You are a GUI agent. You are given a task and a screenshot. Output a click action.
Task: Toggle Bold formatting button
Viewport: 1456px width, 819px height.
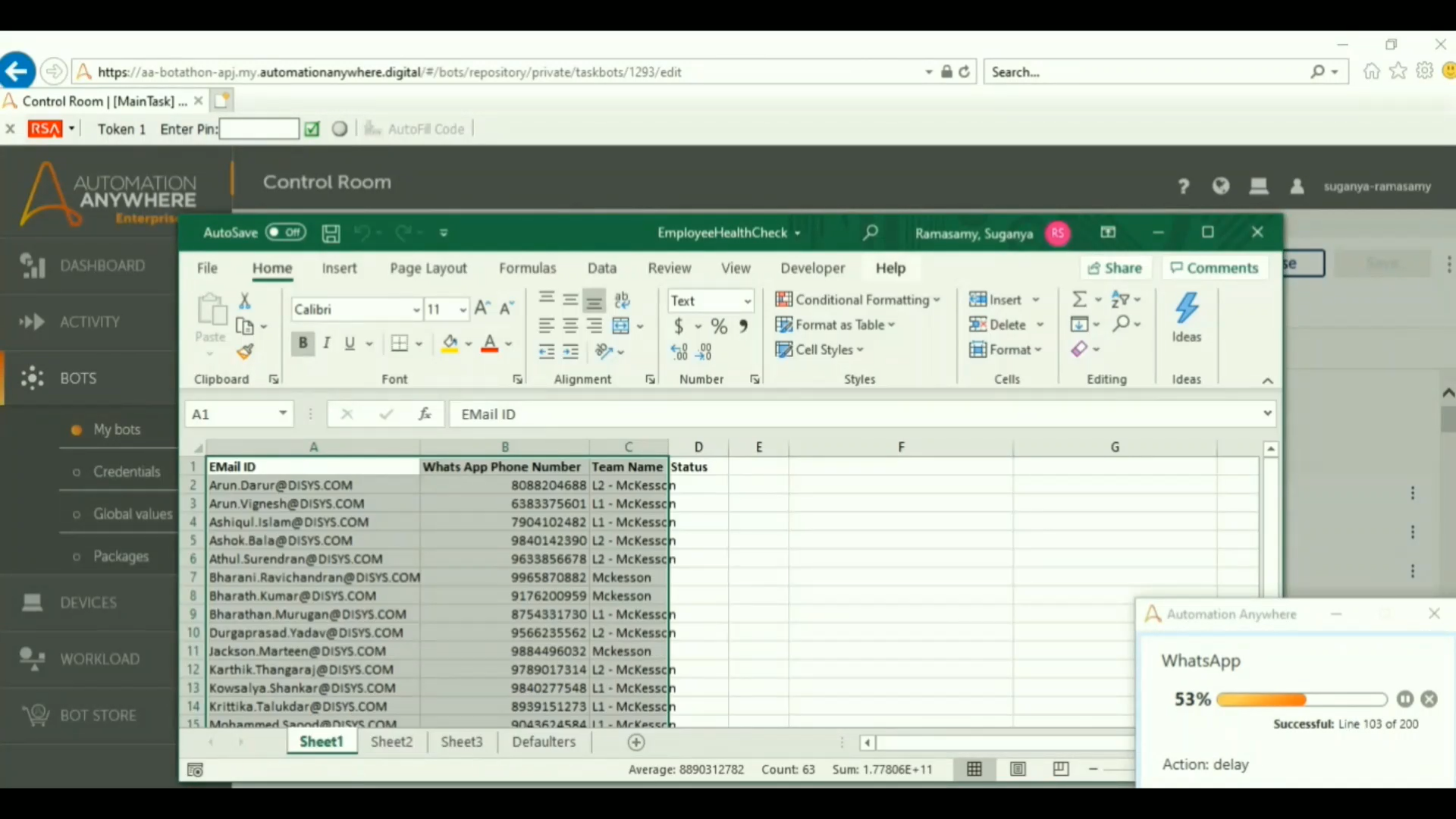tap(303, 344)
